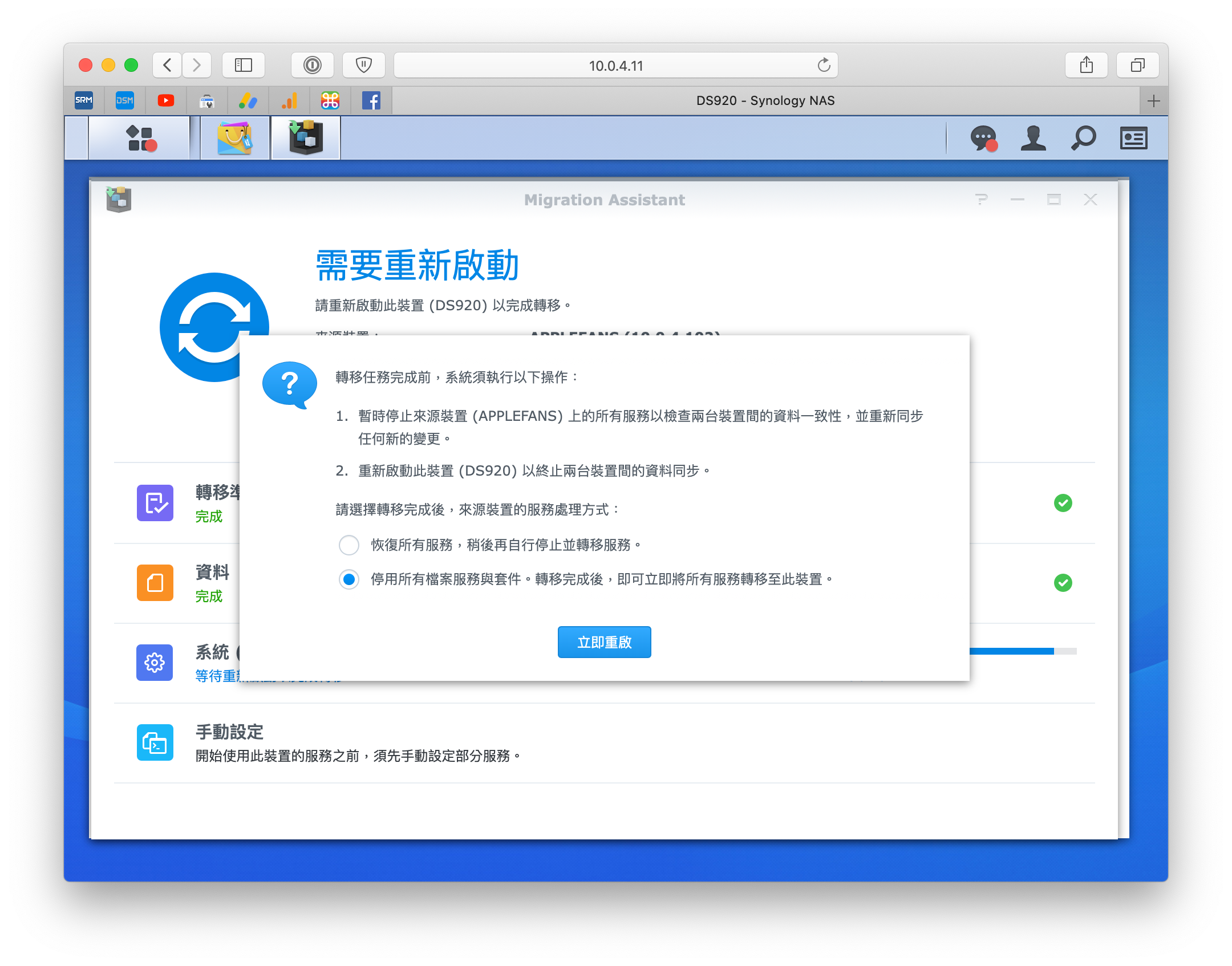Open the YouTube pinned tab
The height and width of the screenshot is (966, 1232).
tap(166, 100)
